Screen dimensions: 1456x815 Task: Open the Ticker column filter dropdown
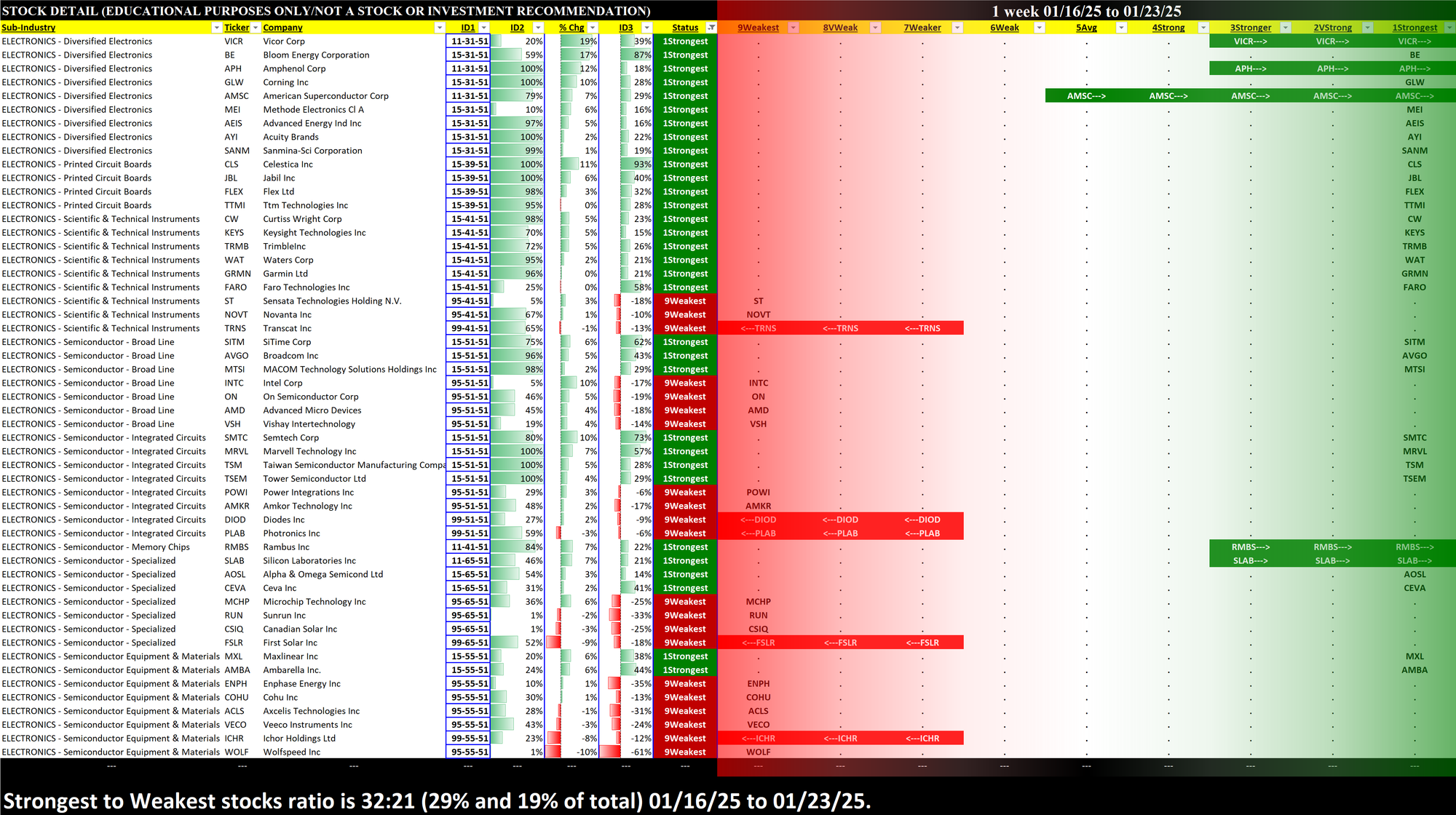tap(256, 28)
